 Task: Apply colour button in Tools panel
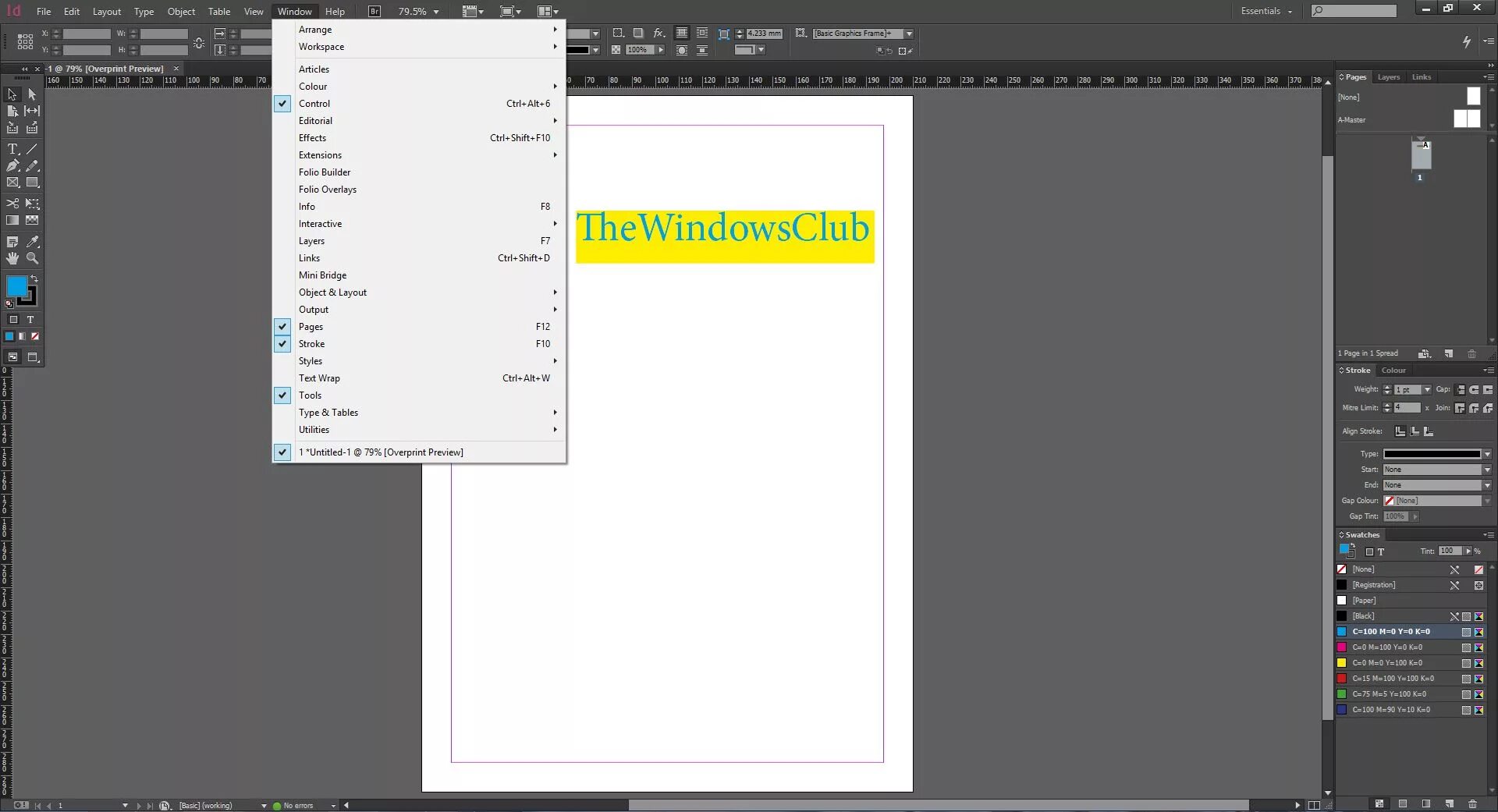click(9, 337)
